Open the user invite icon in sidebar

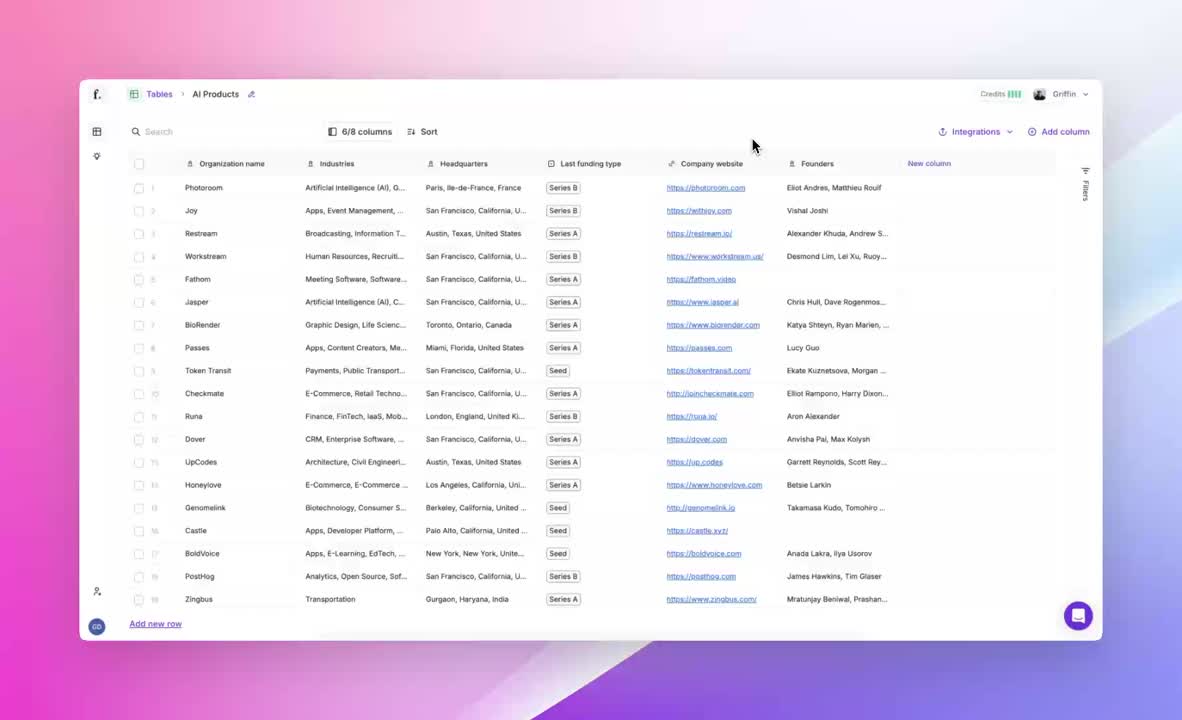coord(96,592)
